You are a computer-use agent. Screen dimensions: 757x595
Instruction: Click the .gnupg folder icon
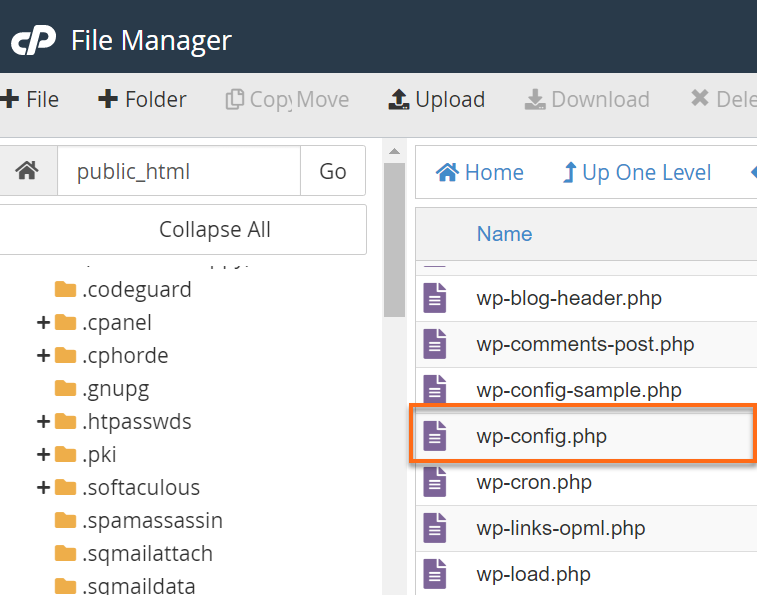click(65, 388)
